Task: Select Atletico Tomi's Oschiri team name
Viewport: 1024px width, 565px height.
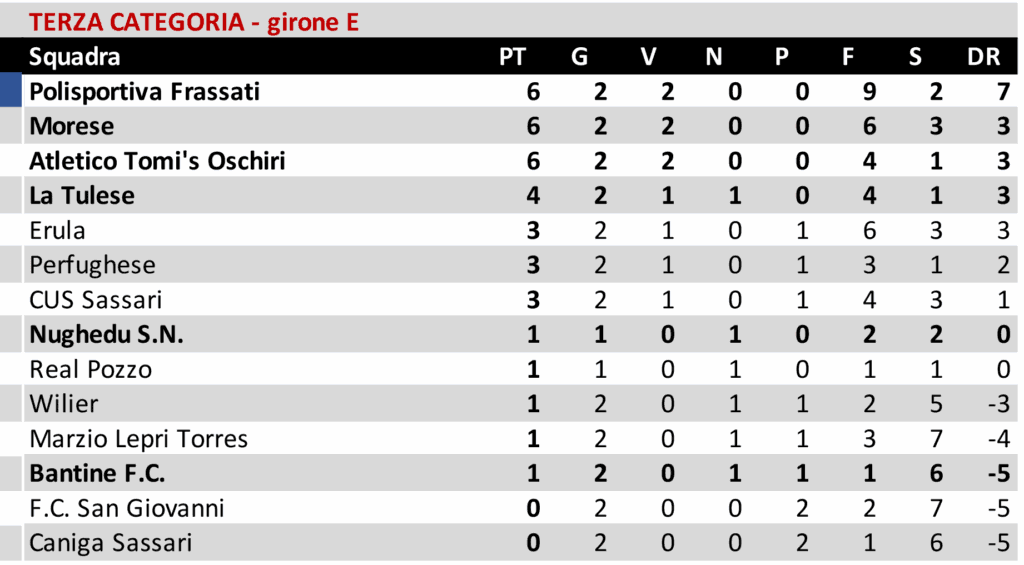Action: tap(157, 161)
